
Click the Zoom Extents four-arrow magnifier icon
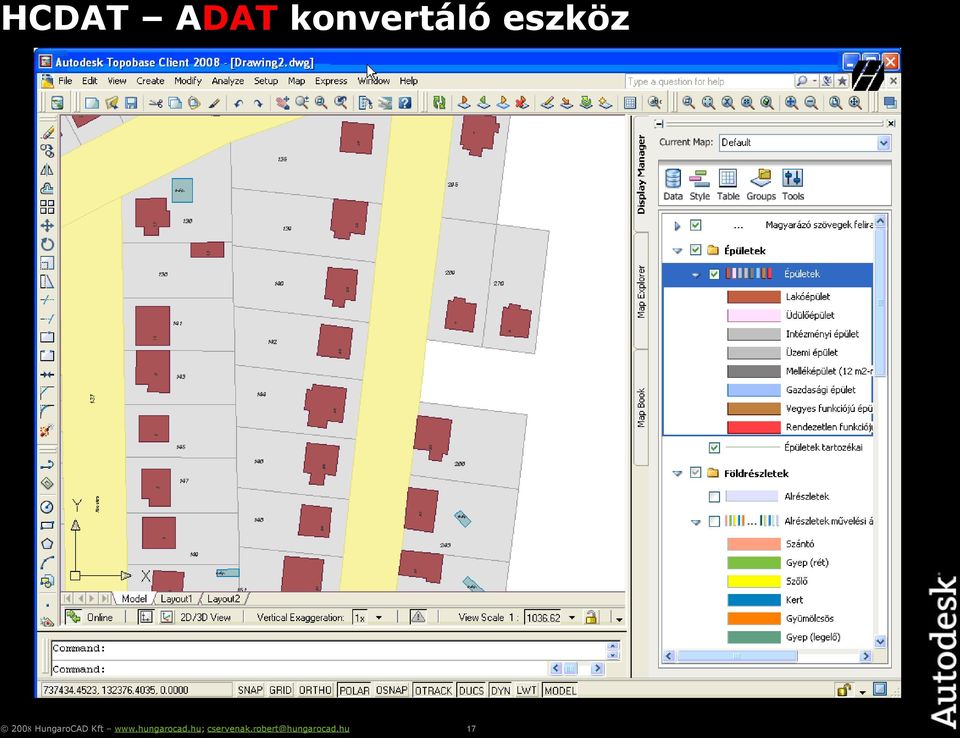pos(855,103)
